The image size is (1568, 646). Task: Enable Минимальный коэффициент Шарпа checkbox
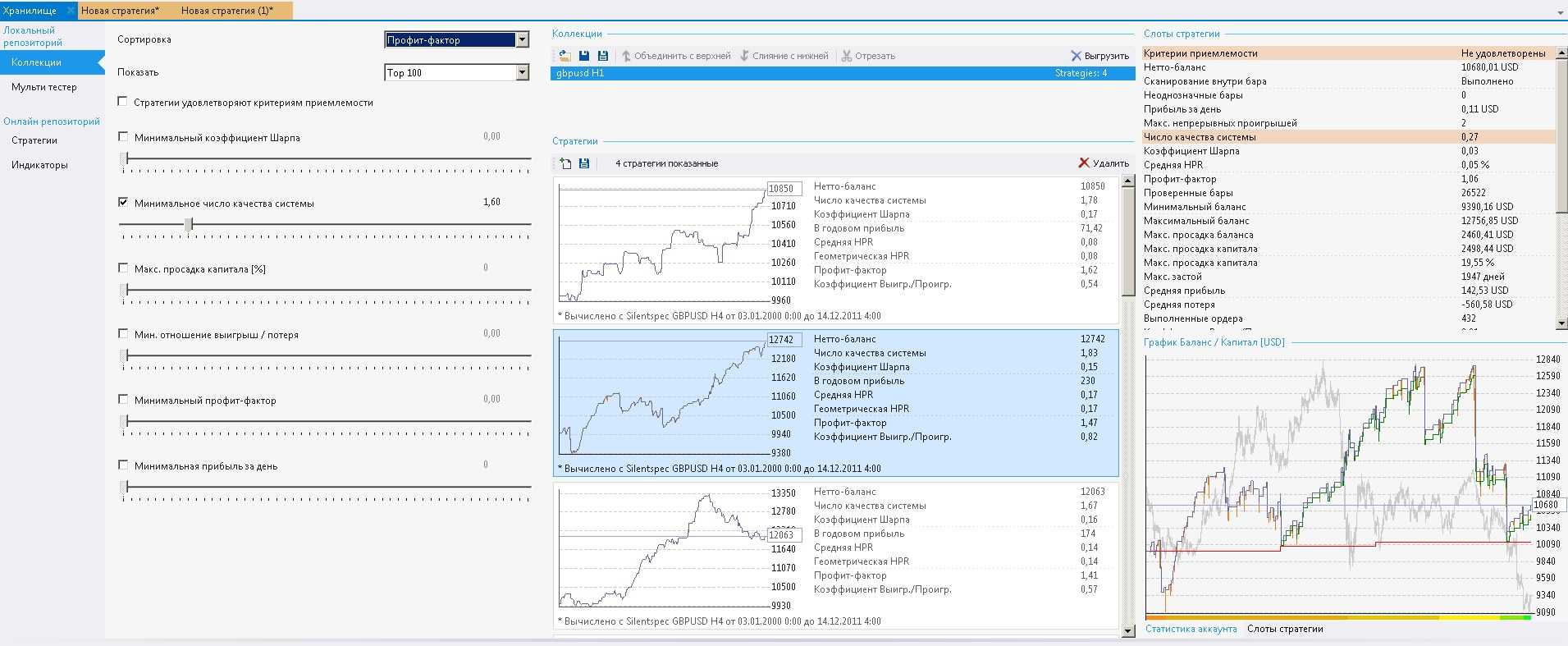click(x=123, y=137)
